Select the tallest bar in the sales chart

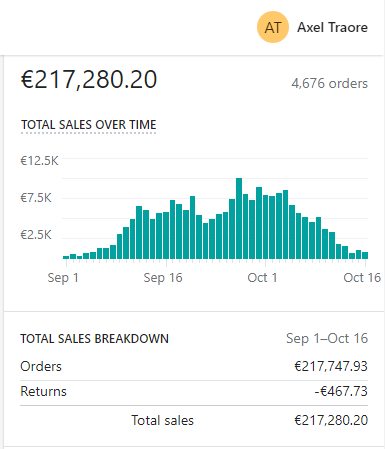(x=239, y=218)
